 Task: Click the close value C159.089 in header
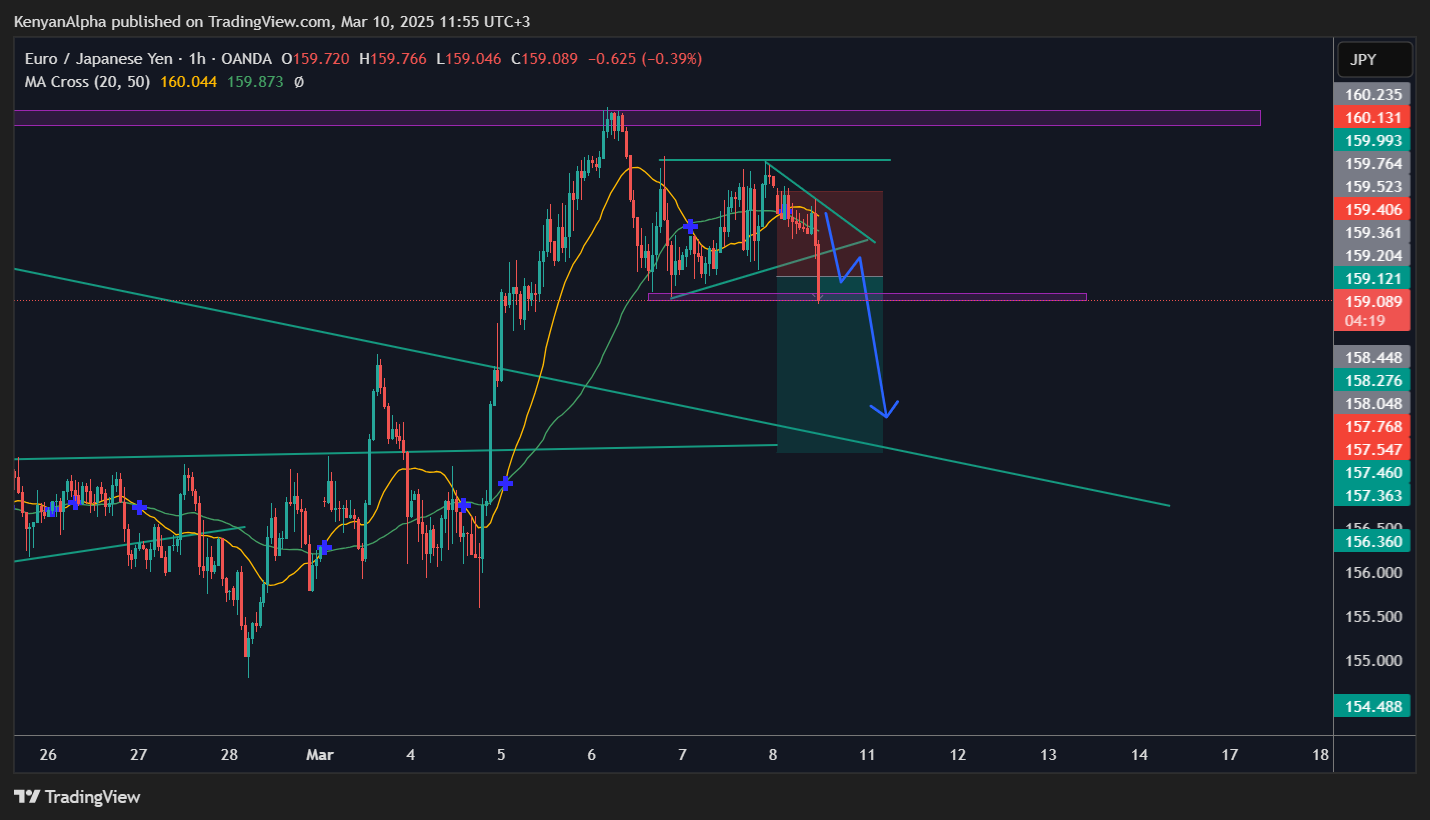coord(545,59)
